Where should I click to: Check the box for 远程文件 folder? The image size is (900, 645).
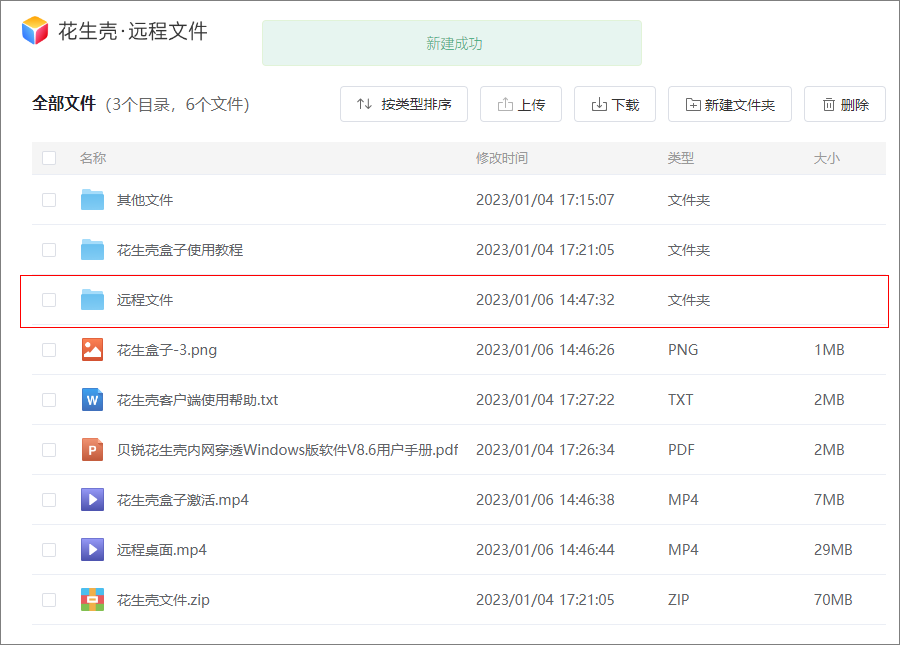(49, 300)
